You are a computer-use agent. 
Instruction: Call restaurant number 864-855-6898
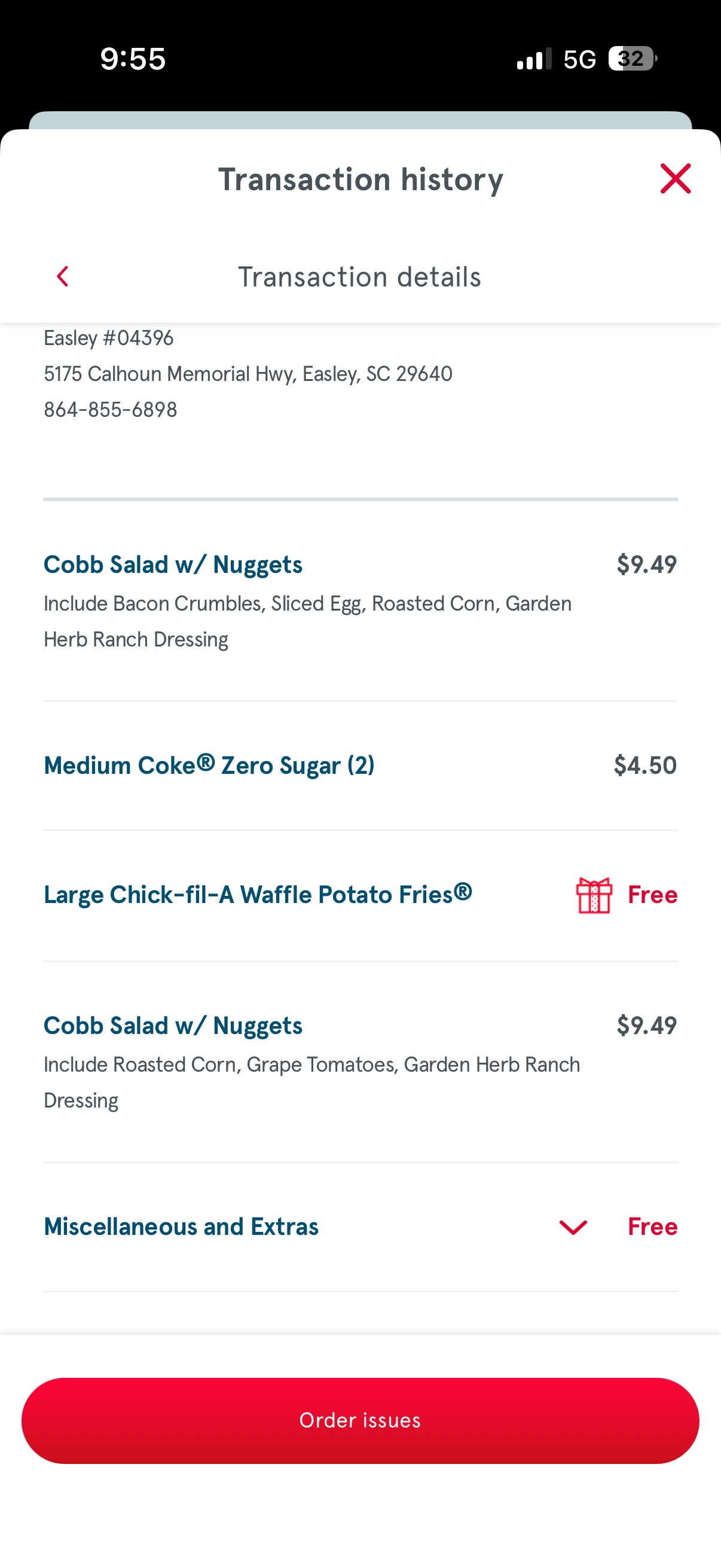111,410
